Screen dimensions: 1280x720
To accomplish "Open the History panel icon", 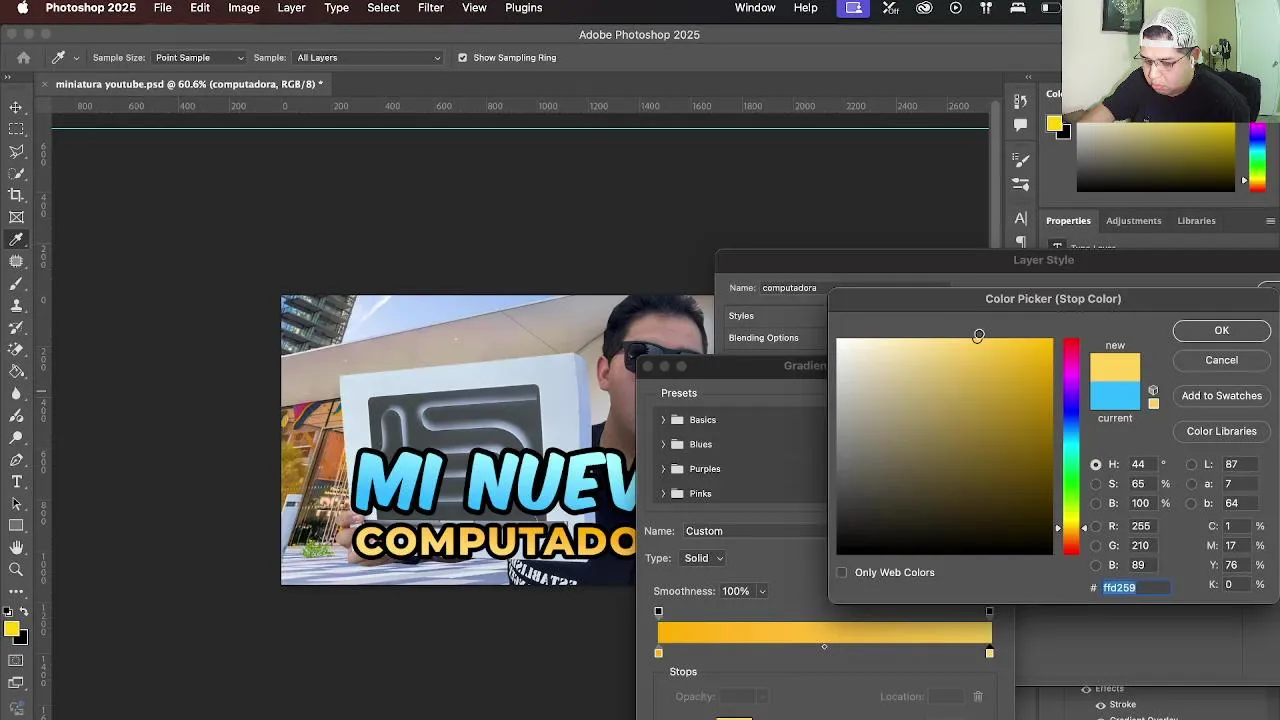I will [1020, 101].
